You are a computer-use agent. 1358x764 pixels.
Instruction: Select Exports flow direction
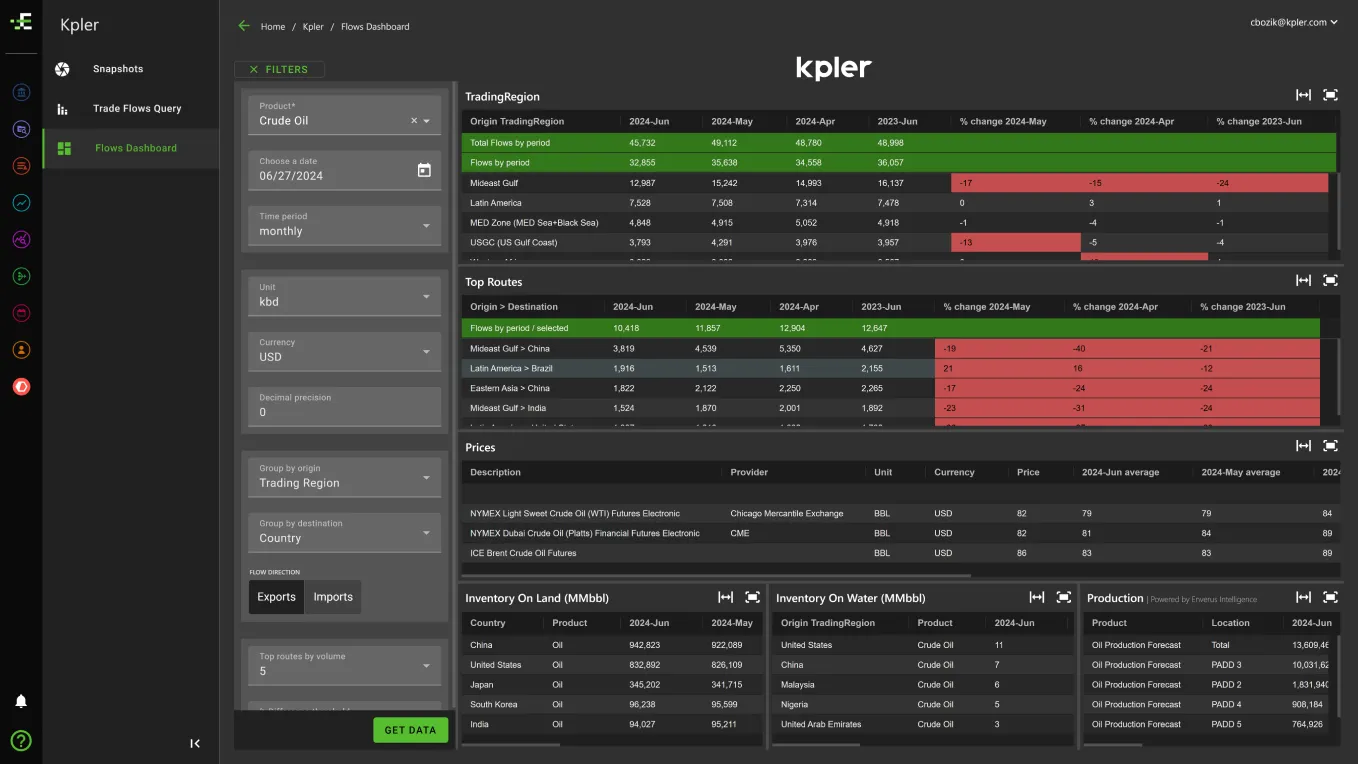[276, 596]
